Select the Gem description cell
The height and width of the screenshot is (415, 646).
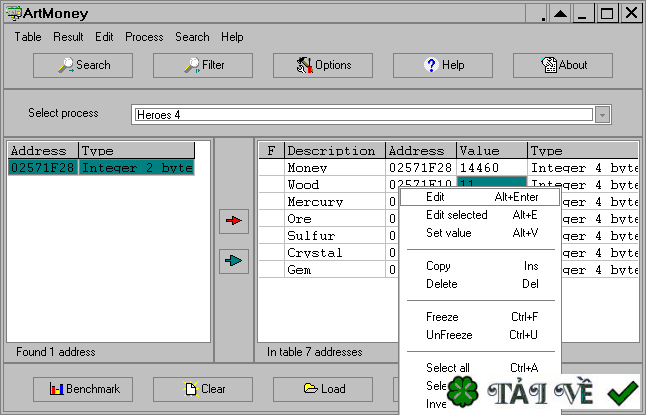point(335,270)
